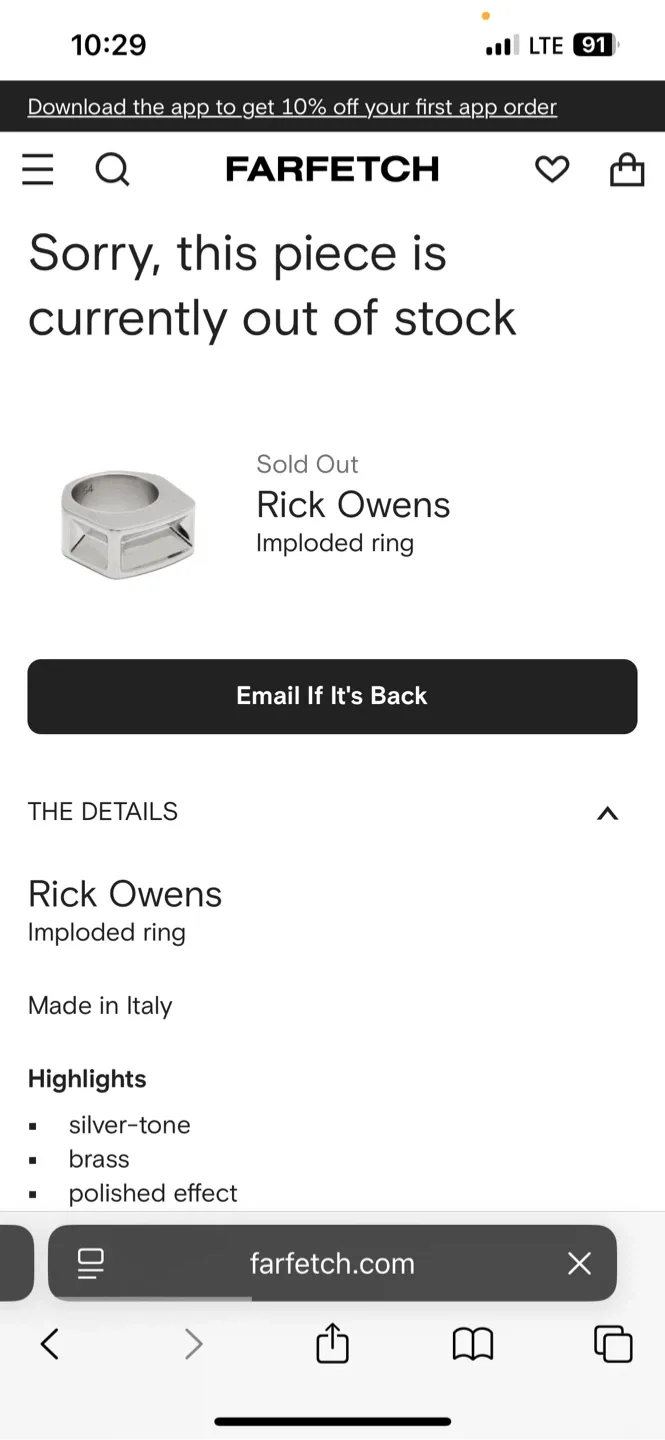Screen dimensions: 665x1440
Task: Open the Imploded ring product image
Action: click(129, 521)
